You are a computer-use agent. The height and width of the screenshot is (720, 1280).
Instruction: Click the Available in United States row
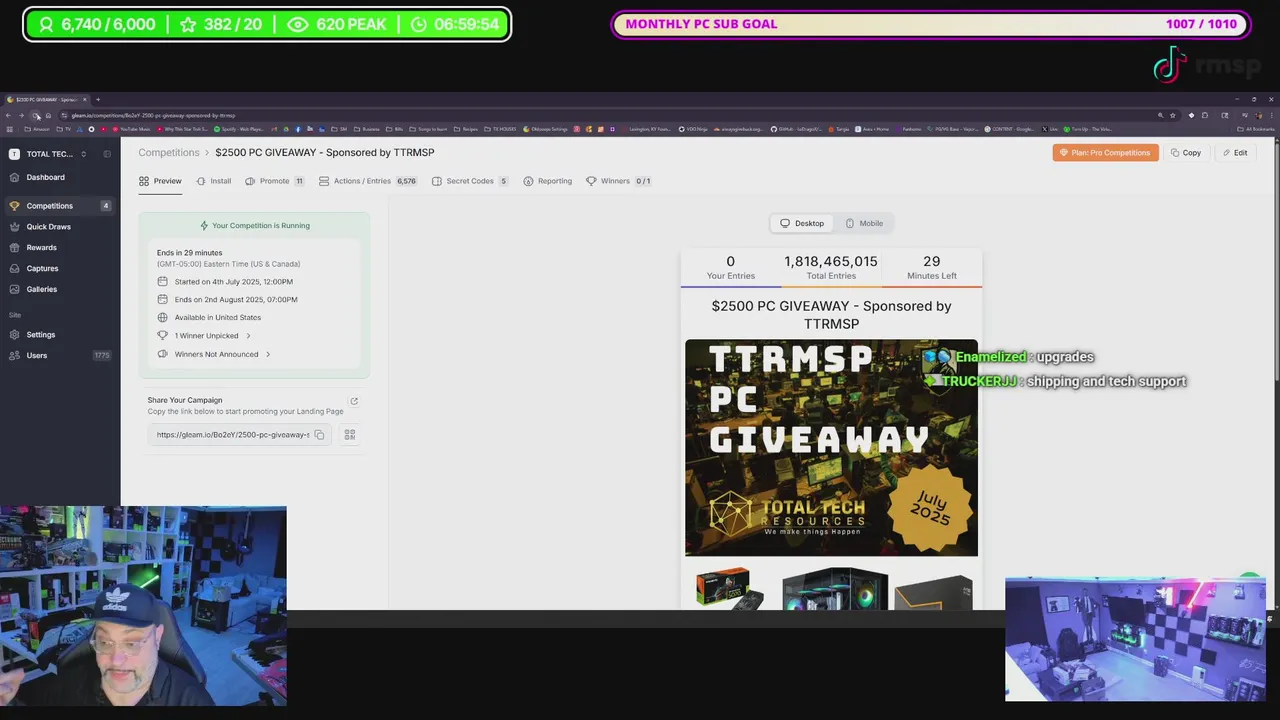tap(209, 318)
